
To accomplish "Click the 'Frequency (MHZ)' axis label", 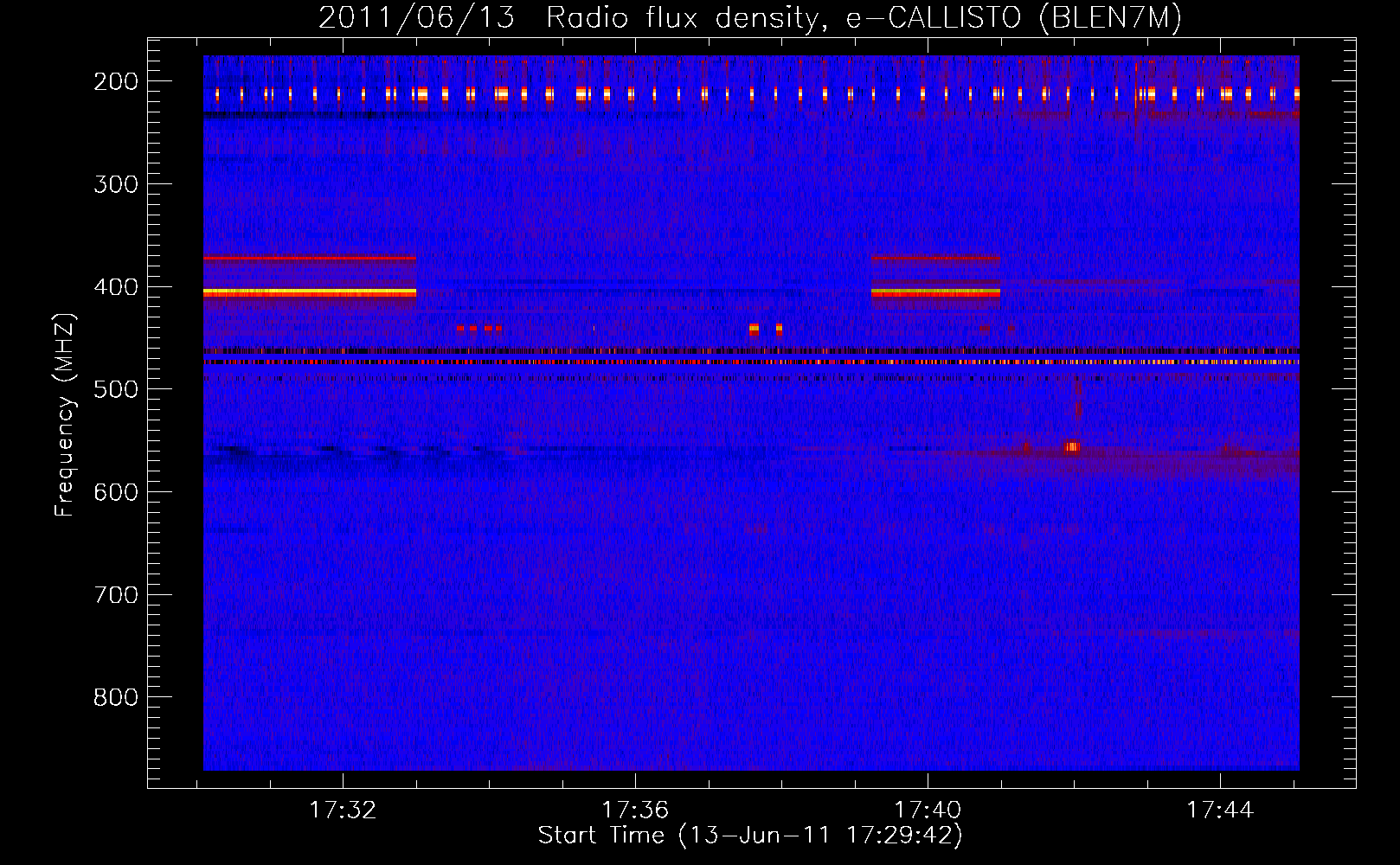I will pyautogui.click(x=65, y=415).
